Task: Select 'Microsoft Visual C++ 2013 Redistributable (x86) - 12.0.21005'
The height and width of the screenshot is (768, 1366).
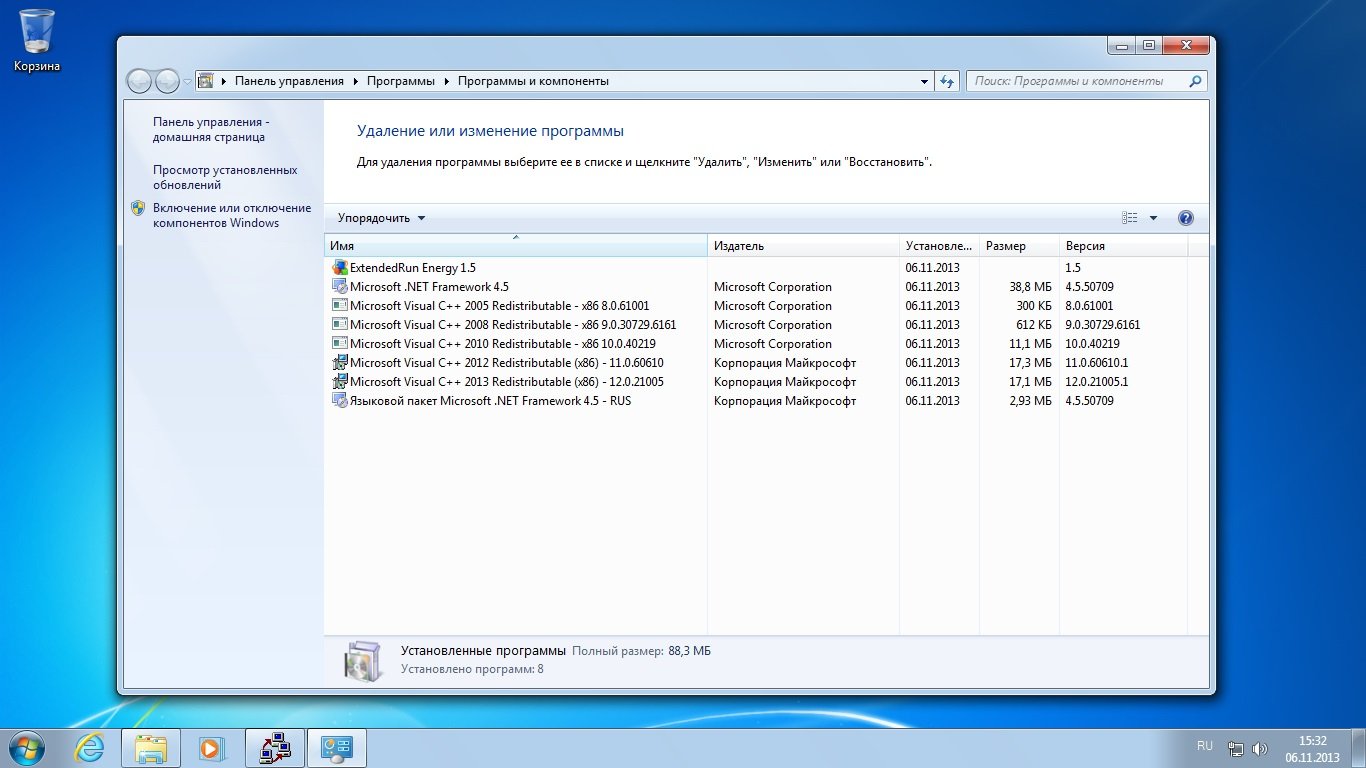Action: tap(507, 382)
